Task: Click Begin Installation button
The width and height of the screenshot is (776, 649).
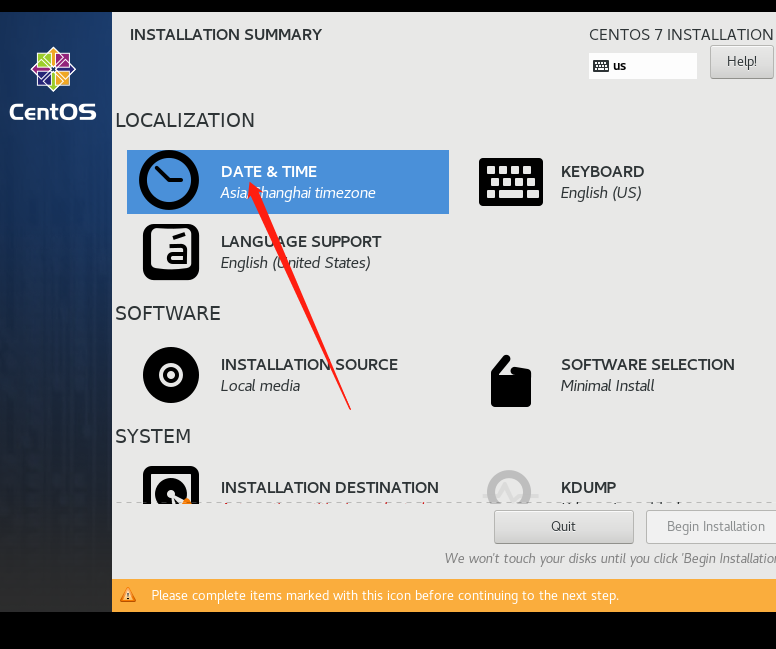Action: (x=711, y=527)
